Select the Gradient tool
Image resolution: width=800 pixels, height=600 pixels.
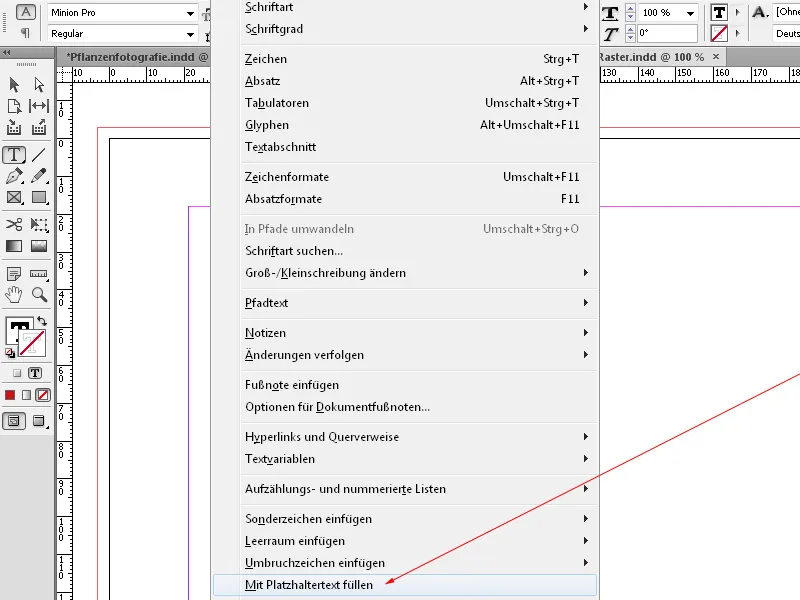point(13,245)
